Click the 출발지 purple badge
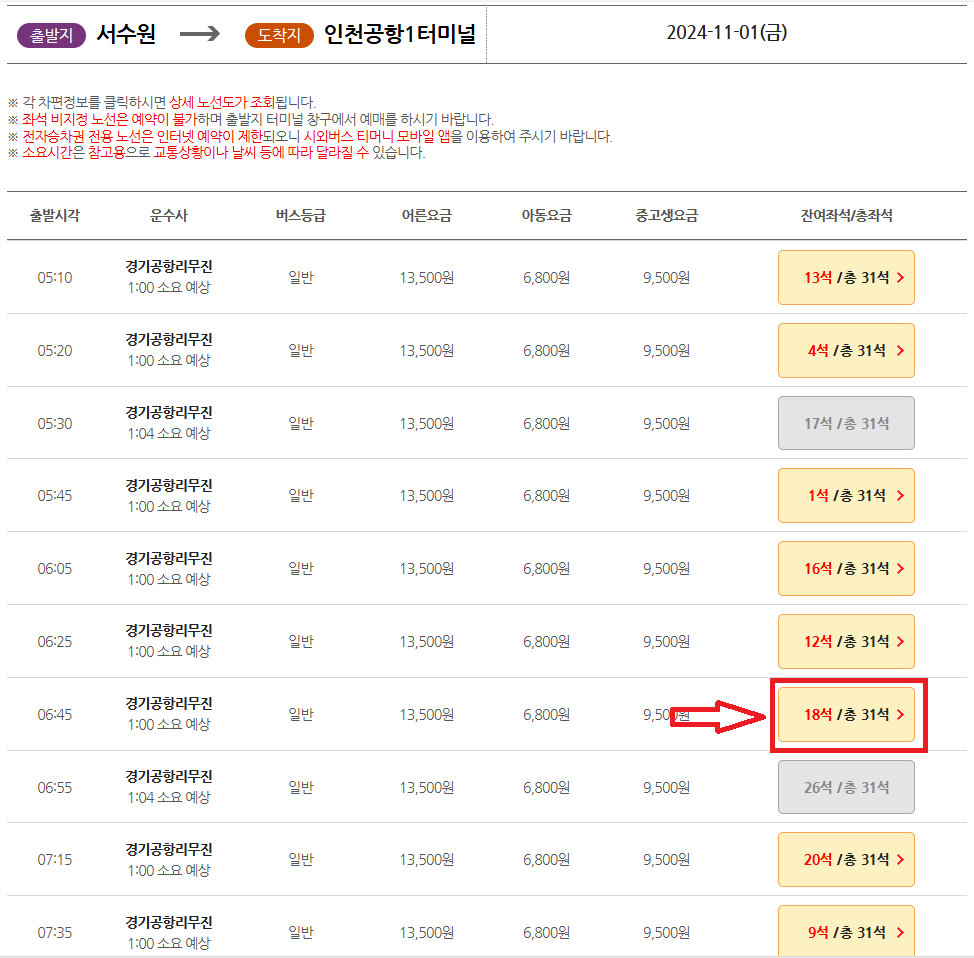 52,35
